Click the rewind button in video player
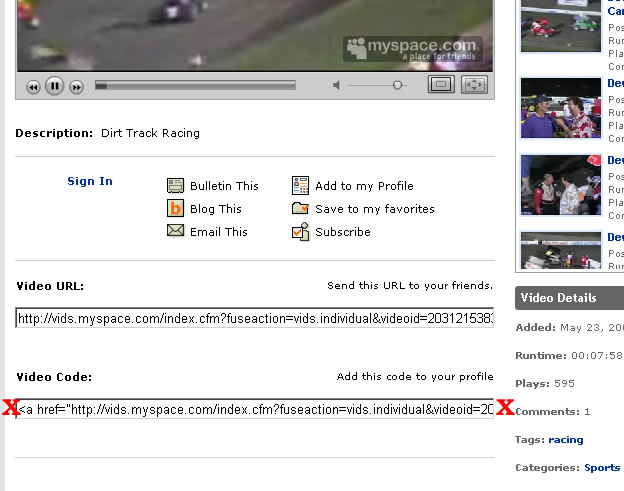 pyautogui.click(x=33, y=87)
